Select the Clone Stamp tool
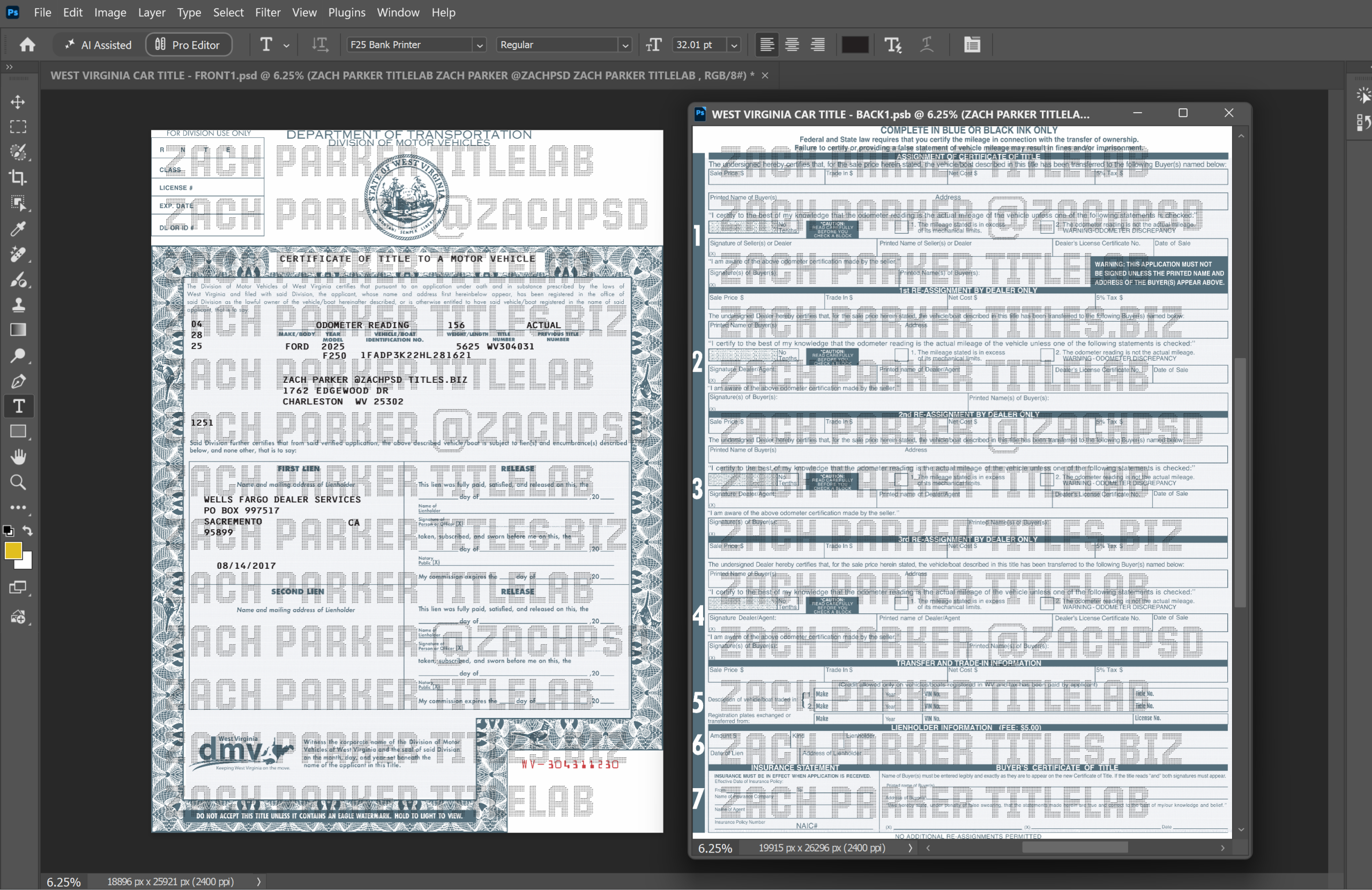Viewport: 1372px width, 890px height. pos(18,305)
